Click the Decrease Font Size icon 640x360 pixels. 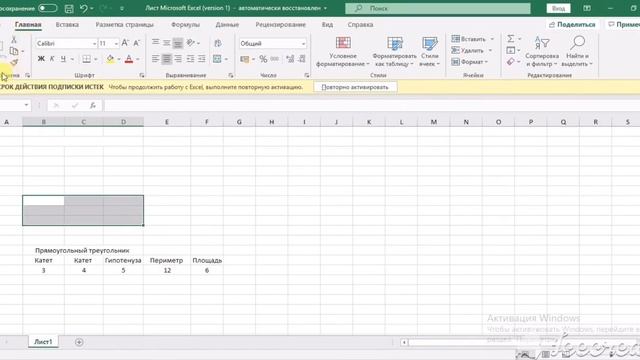137,43
